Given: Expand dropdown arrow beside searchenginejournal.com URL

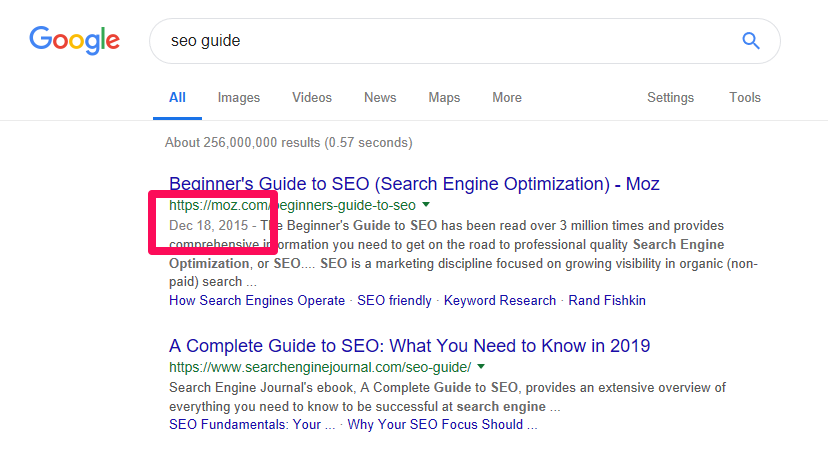Looking at the screenshot, I should [481, 367].
